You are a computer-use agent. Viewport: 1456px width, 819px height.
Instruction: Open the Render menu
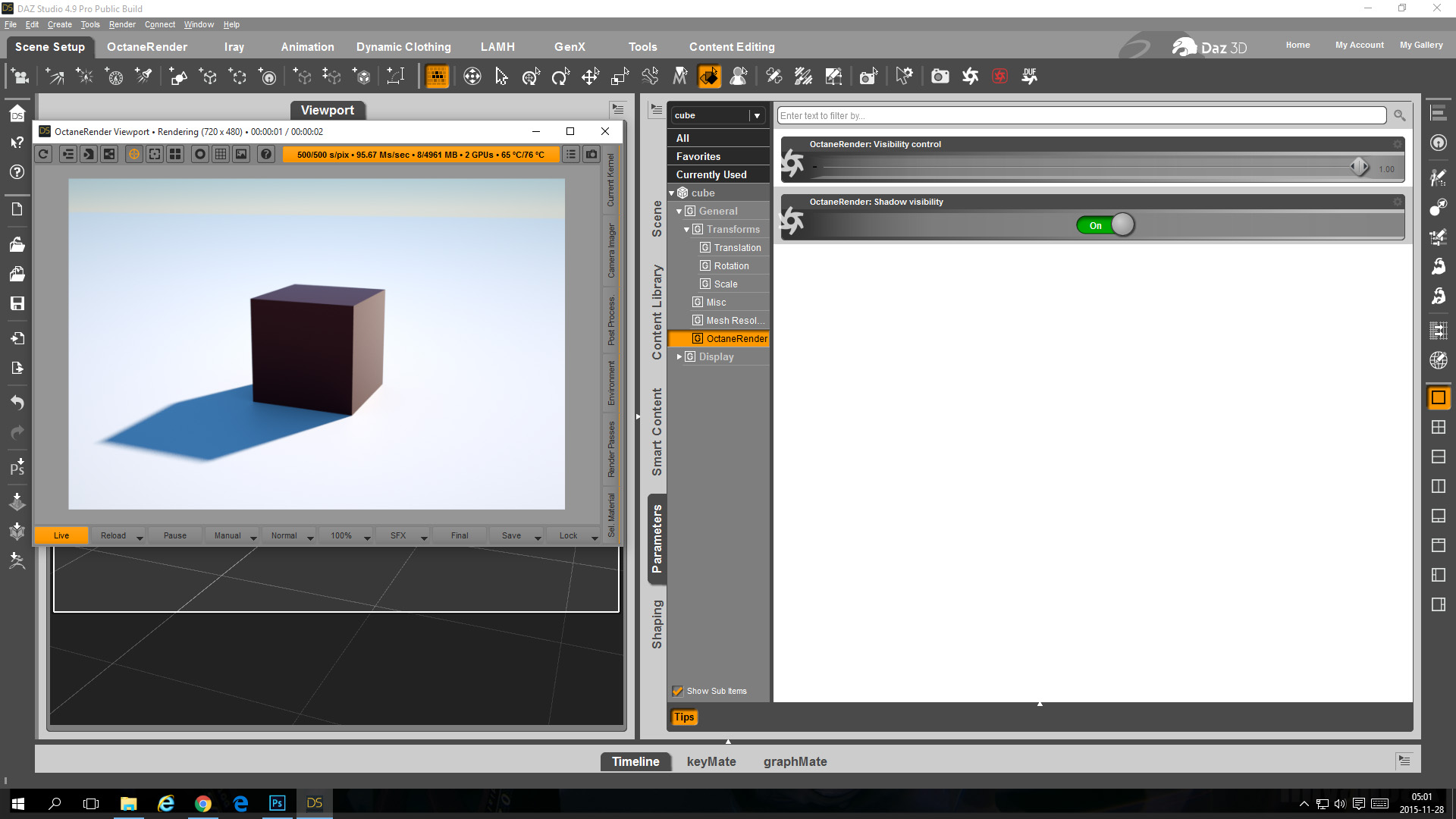[121, 24]
